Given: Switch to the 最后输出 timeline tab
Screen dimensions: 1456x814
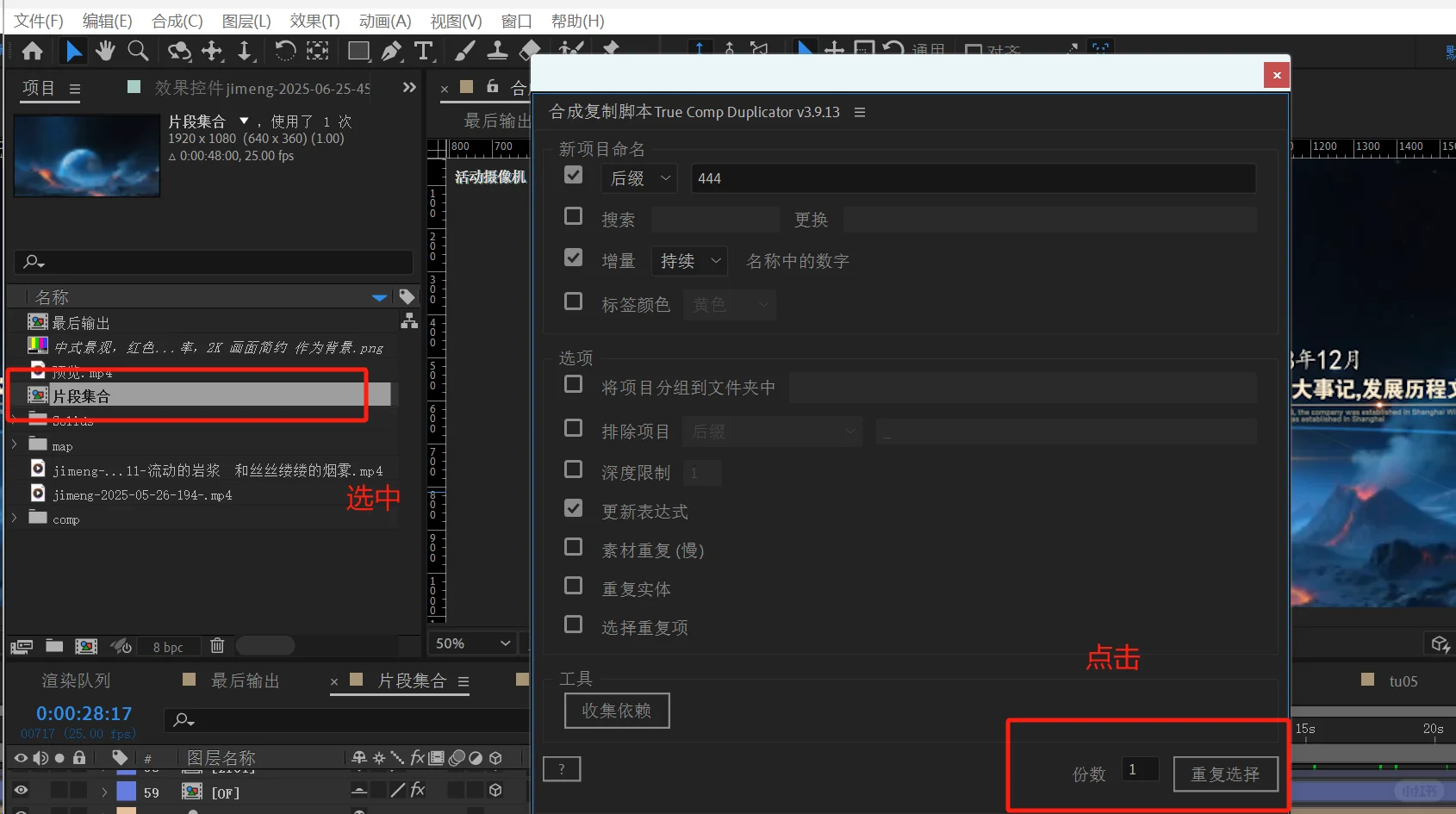Looking at the screenshot, I should point(246,680).
